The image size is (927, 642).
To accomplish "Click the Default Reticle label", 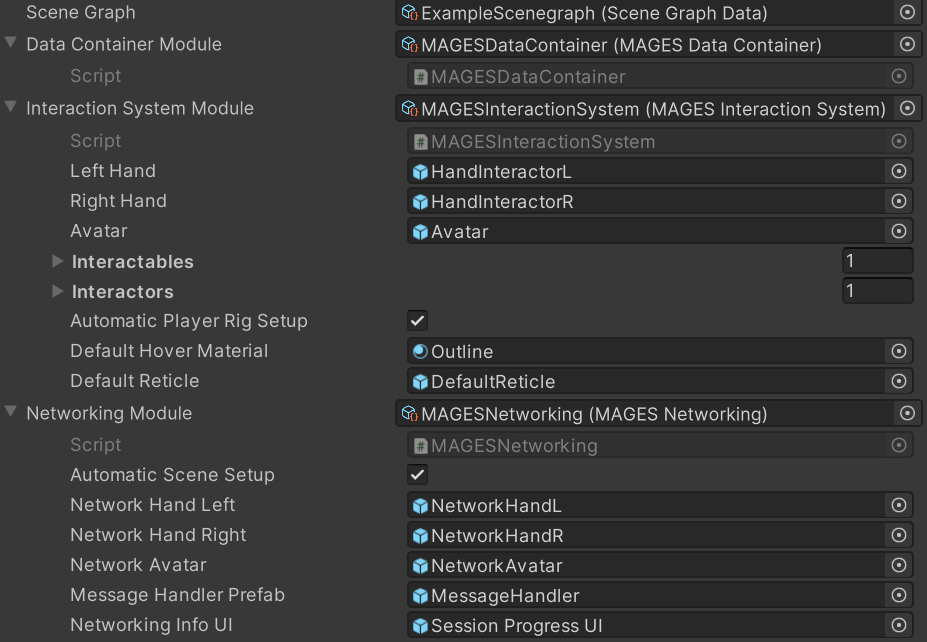I will (135, 381).
